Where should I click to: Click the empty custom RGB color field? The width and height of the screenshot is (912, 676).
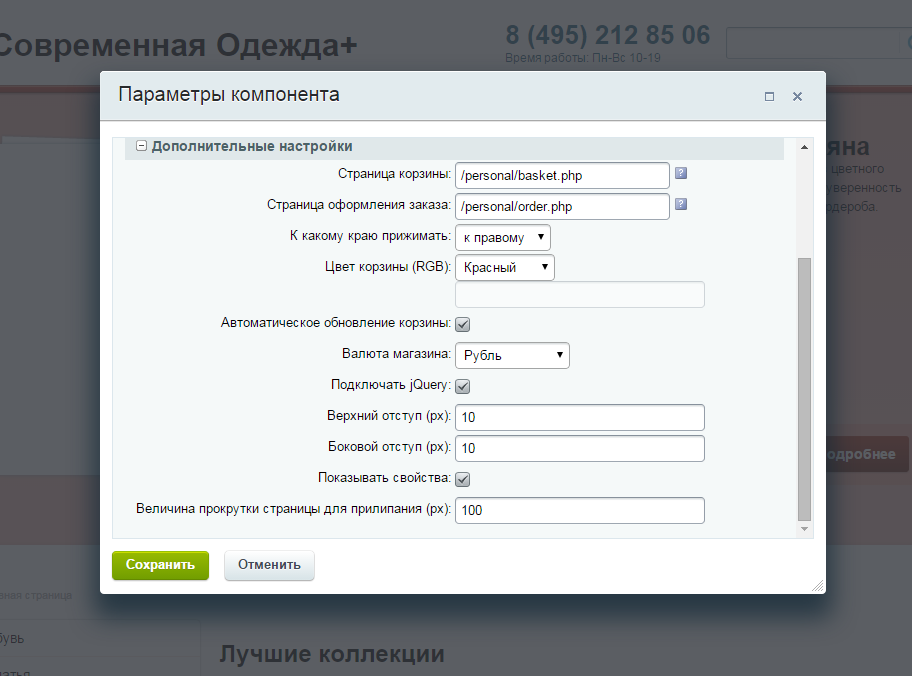(579, 294)
